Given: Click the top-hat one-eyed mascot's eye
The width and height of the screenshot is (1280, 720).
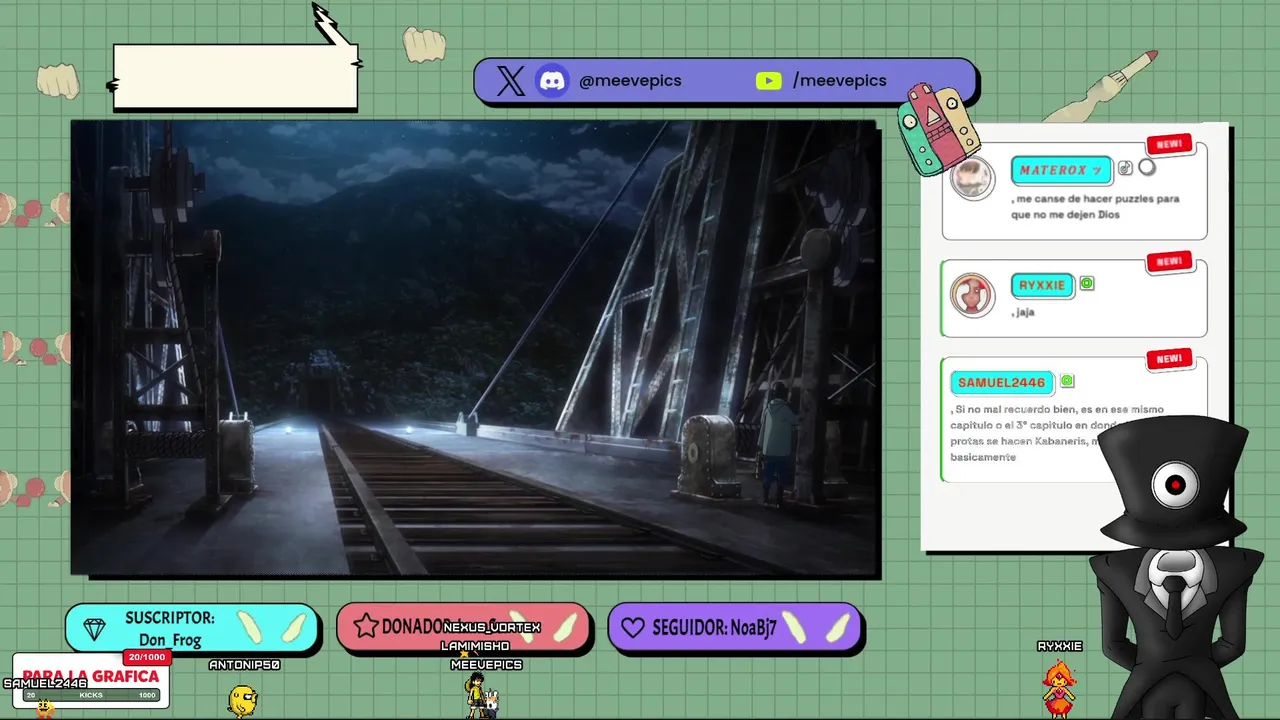Looking at the screenshot, I should tap(1175, 486).
